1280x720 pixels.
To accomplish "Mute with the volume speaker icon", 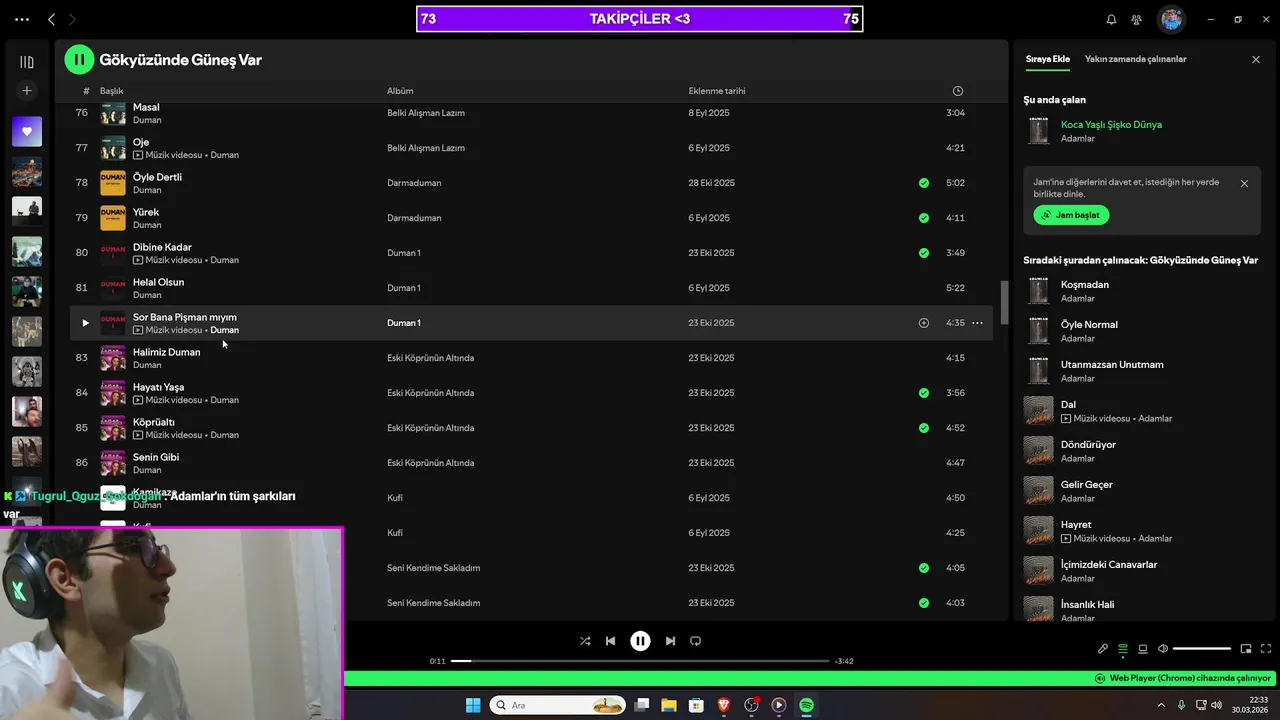I will click(1163, 649).
